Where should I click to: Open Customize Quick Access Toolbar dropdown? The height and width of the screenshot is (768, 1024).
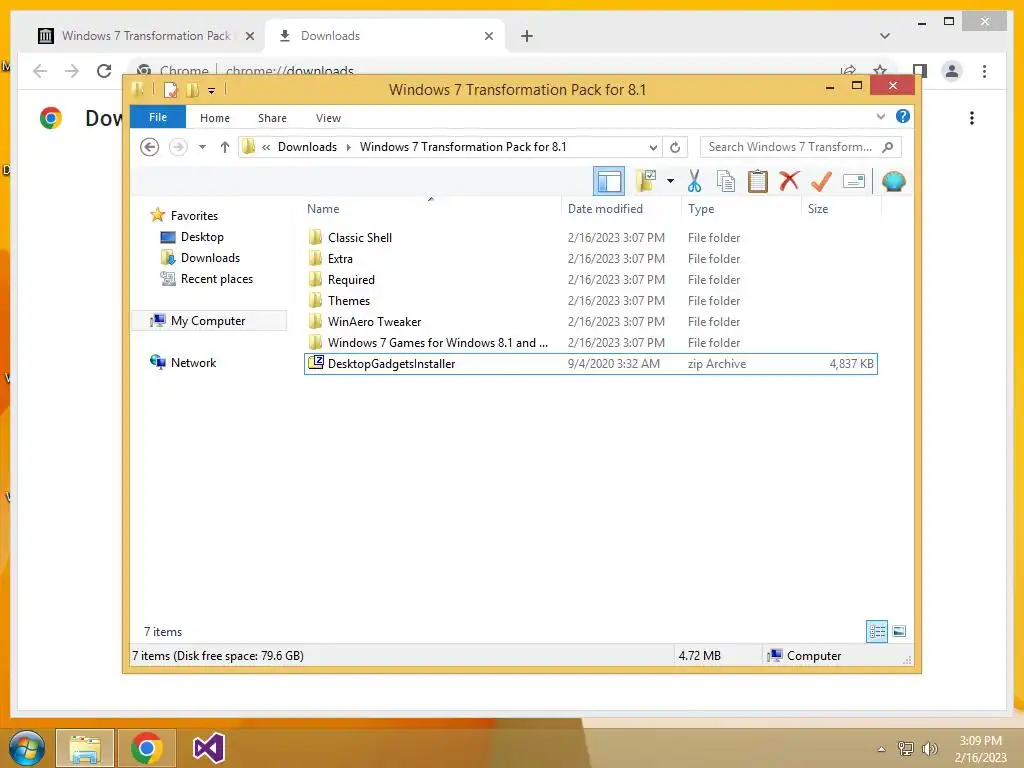click(x=211, y=90)
